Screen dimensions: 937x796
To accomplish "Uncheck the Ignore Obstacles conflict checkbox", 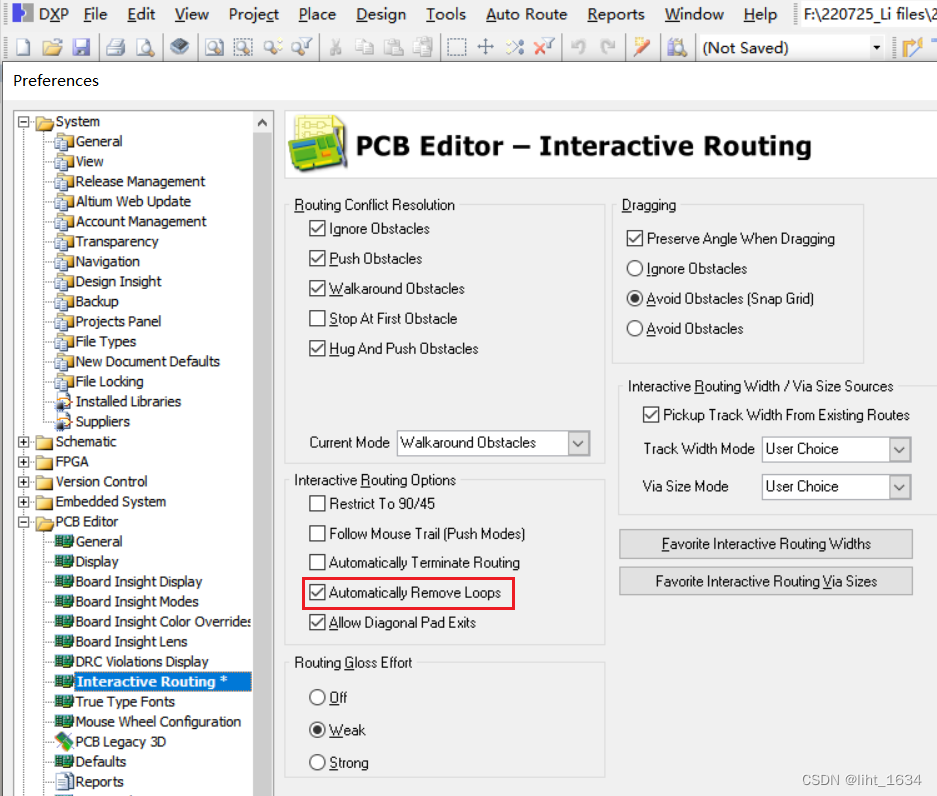I will pos(317,228).
